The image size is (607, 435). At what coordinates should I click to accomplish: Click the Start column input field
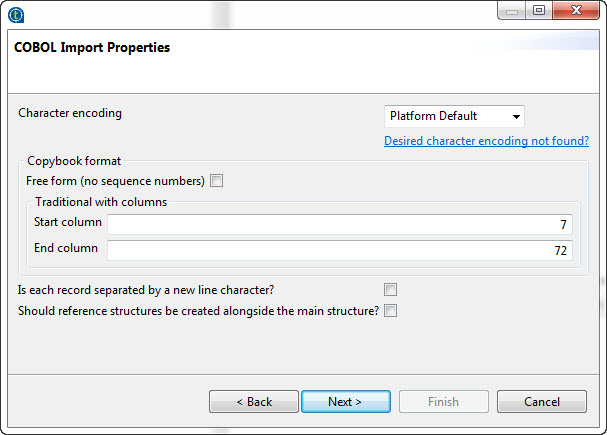(x=340, y=224)
